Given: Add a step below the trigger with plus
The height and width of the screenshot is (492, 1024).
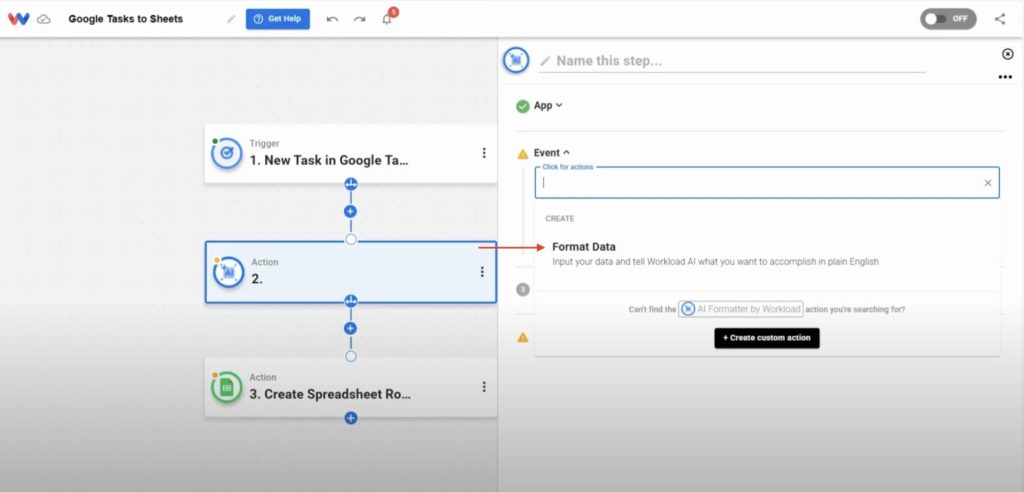Looking at the screenshot, I should point(351,212).
